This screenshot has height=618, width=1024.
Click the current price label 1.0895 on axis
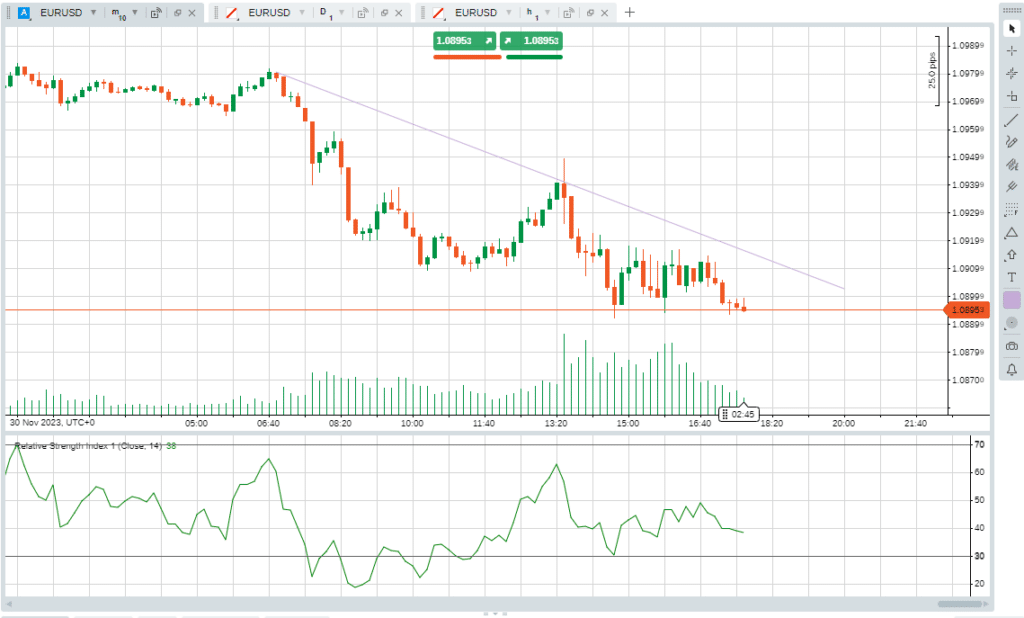pyautogui.click(x=967, y=310)
